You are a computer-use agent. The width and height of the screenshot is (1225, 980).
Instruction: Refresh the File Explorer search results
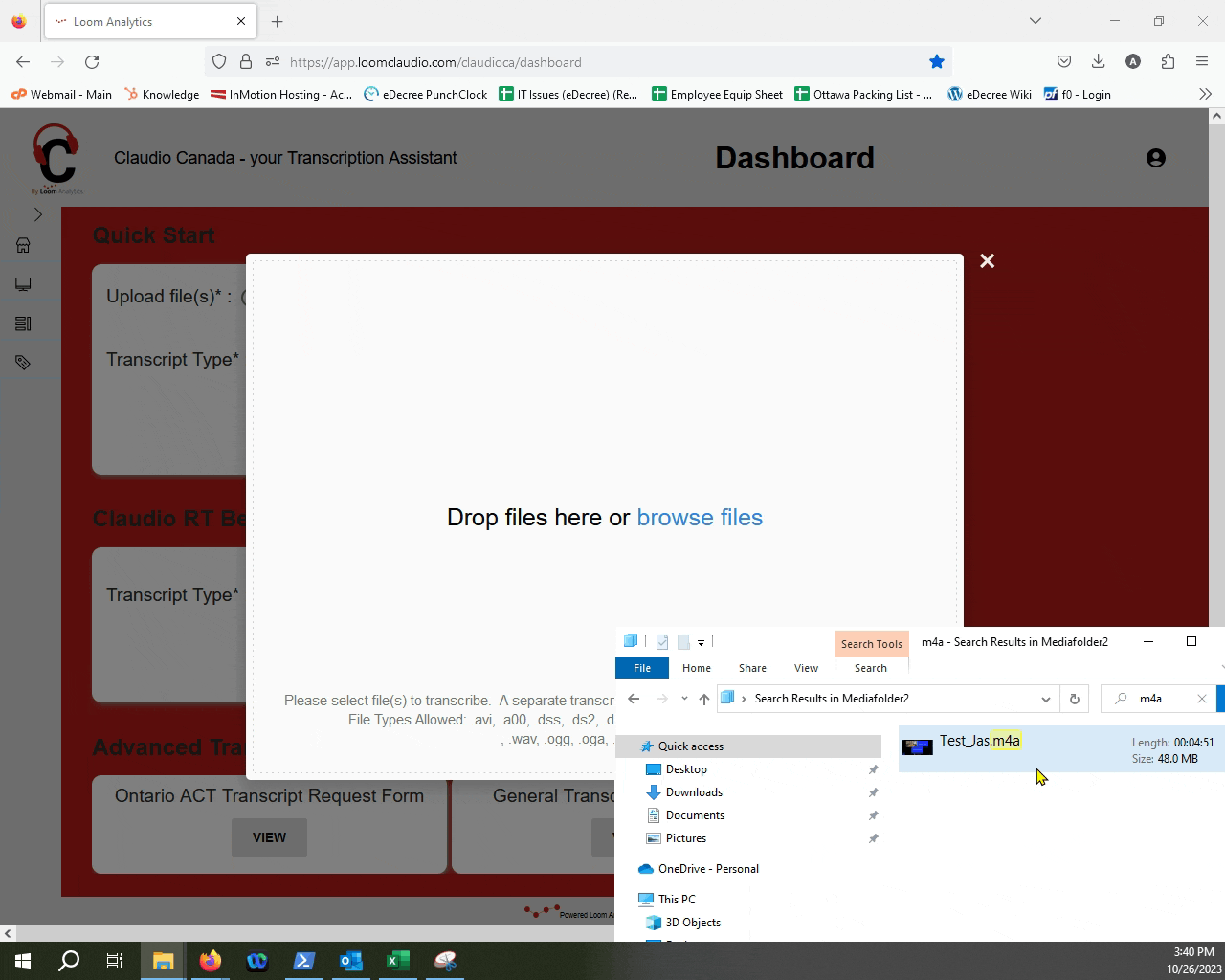pos(1075,699)
